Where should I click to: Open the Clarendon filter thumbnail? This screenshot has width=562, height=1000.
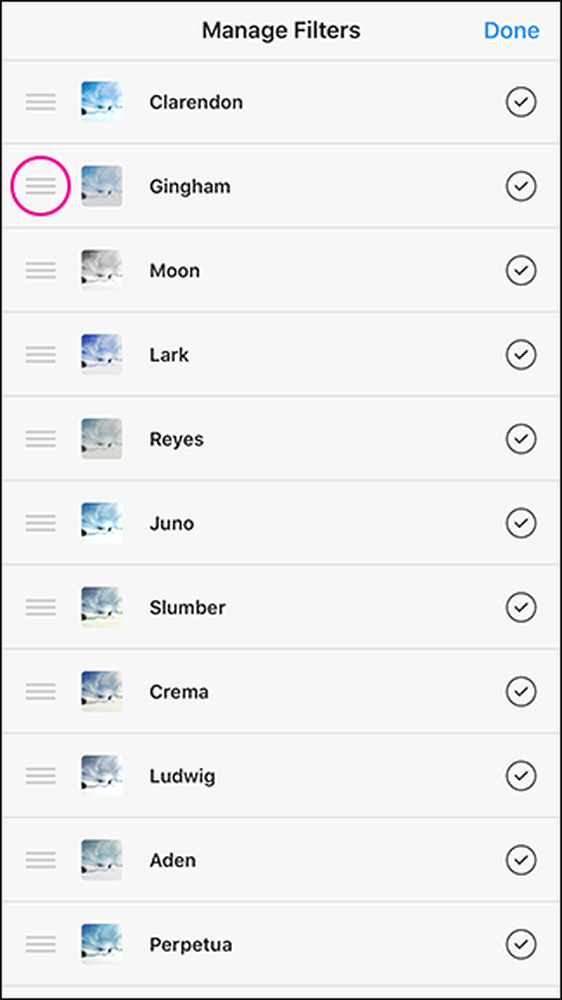click(x=102, y=102)
